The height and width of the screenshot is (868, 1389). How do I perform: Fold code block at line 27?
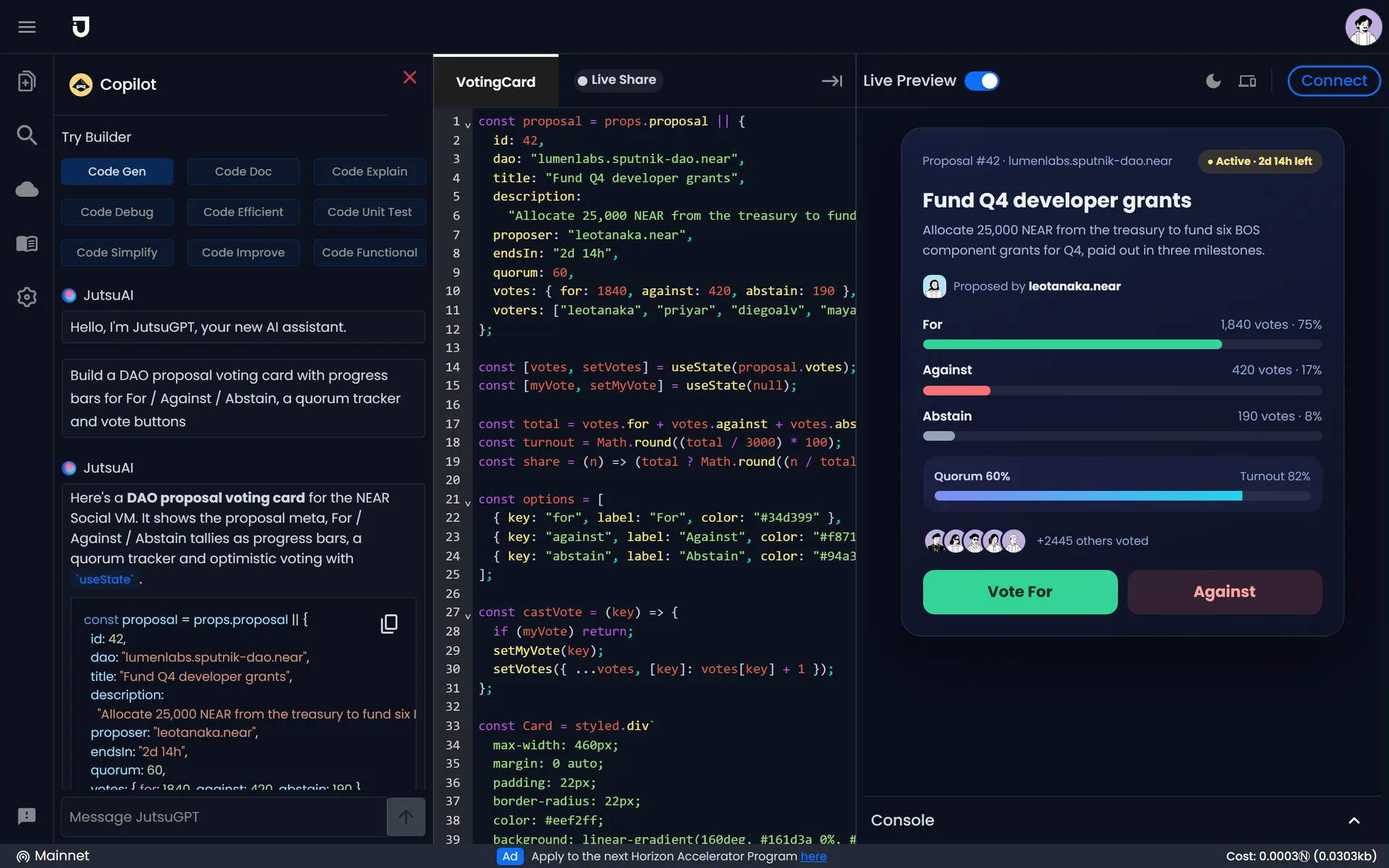click(x=468, y=616)
